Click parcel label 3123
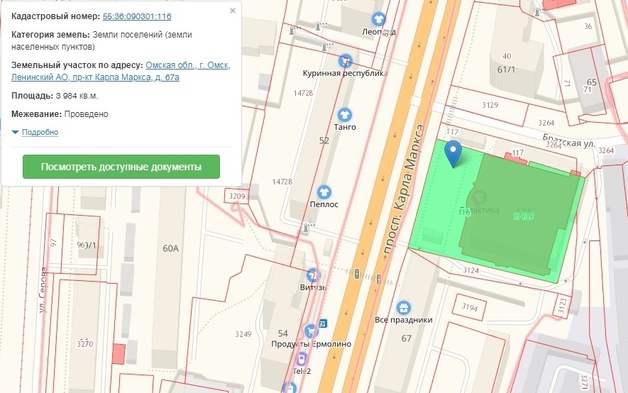The width and height of the screenshot is (628, 393). pyautogui.click(x=562, y=306)
